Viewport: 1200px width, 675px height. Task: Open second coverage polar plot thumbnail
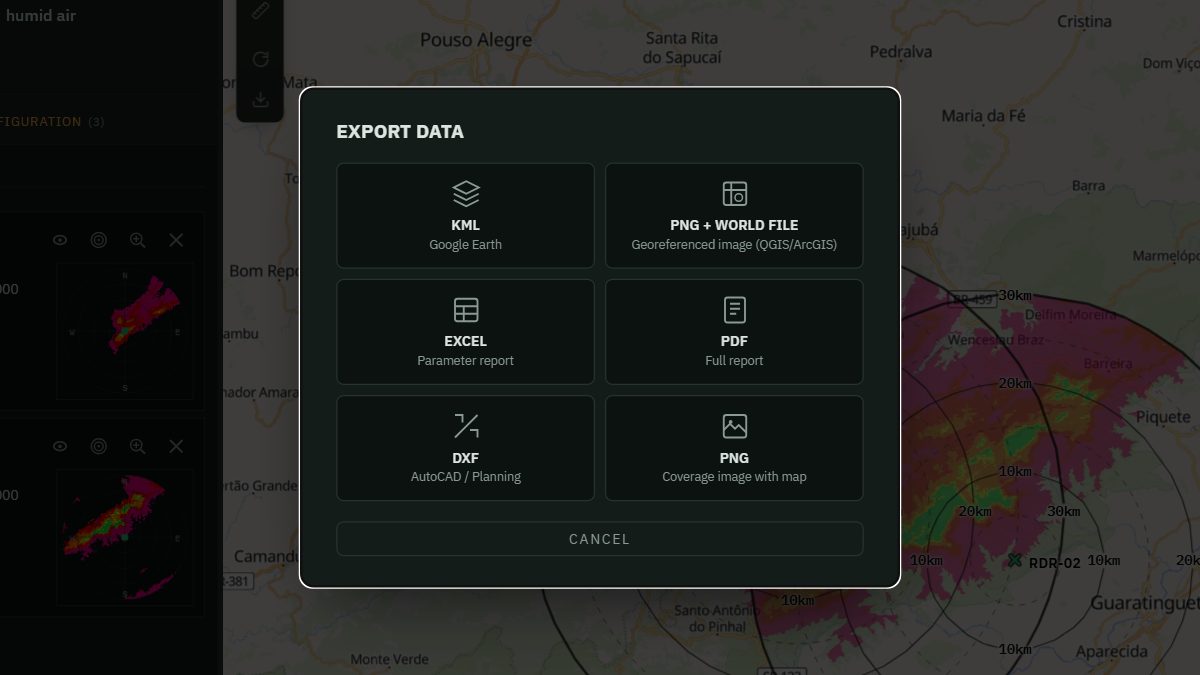(x=125, y=537)
